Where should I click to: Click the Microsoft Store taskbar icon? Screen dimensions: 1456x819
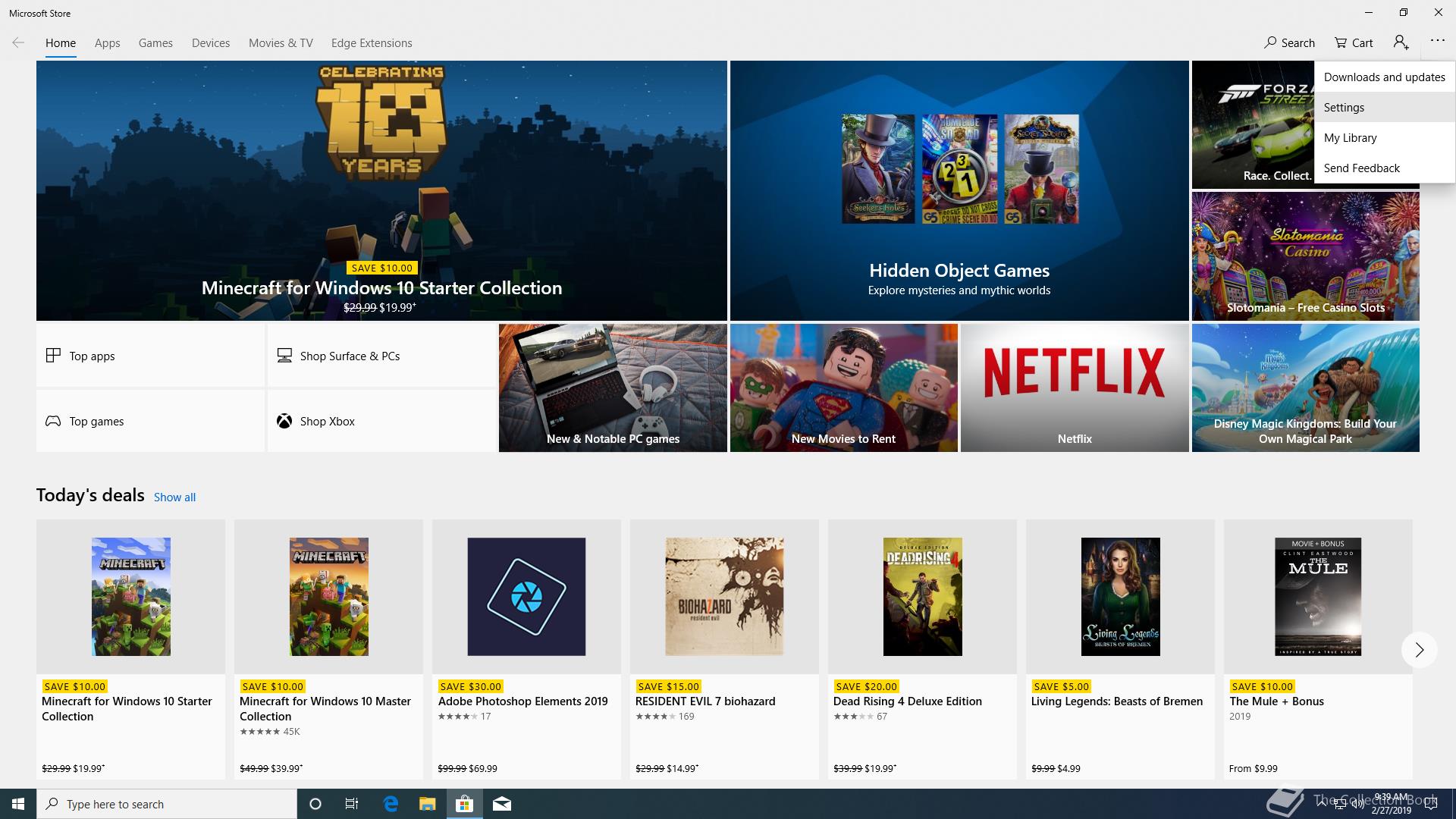464,804
